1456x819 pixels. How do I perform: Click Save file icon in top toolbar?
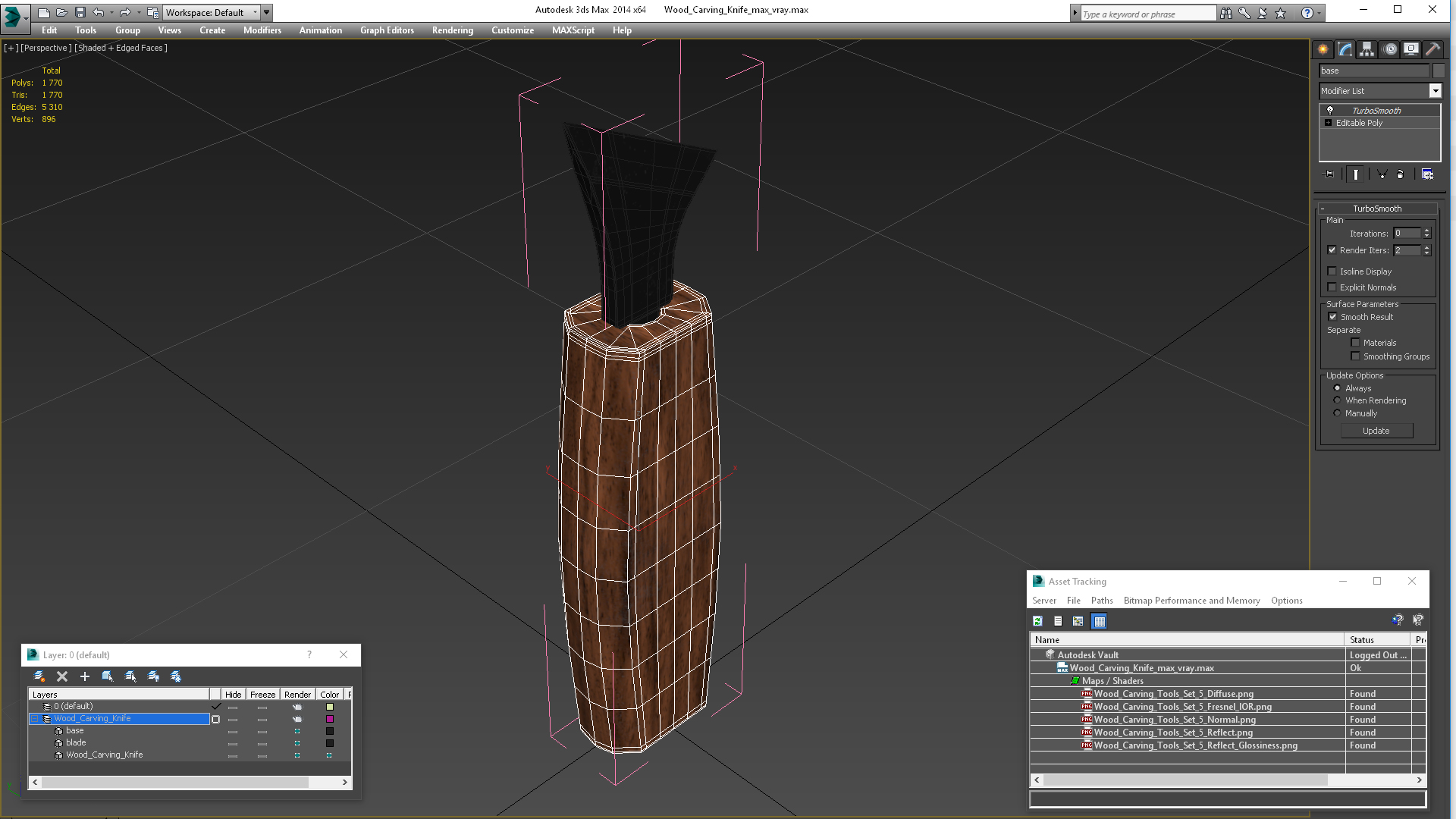[80, 12]
